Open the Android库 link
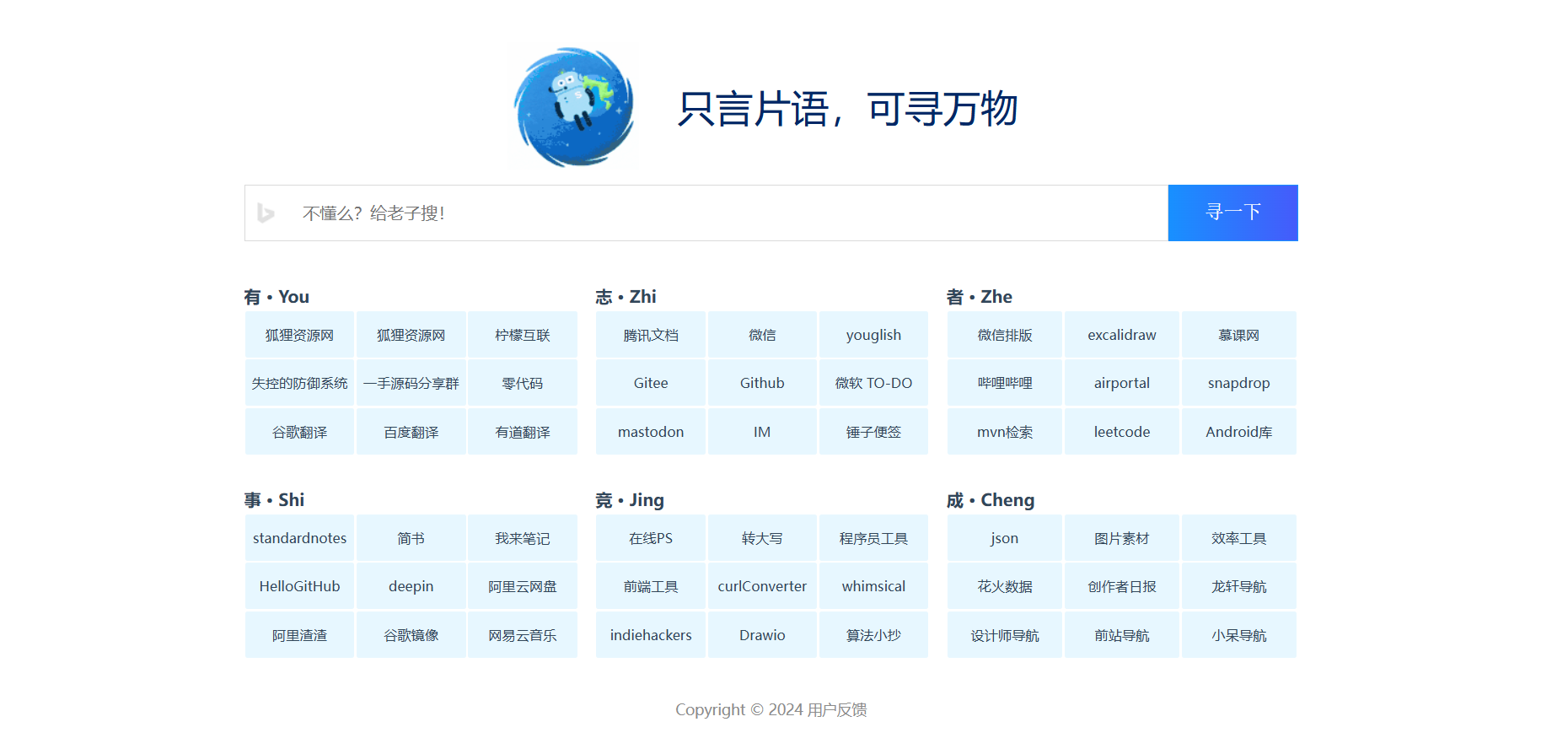1568x738 pixels. pyautogui.click(x=1239, y=432)
